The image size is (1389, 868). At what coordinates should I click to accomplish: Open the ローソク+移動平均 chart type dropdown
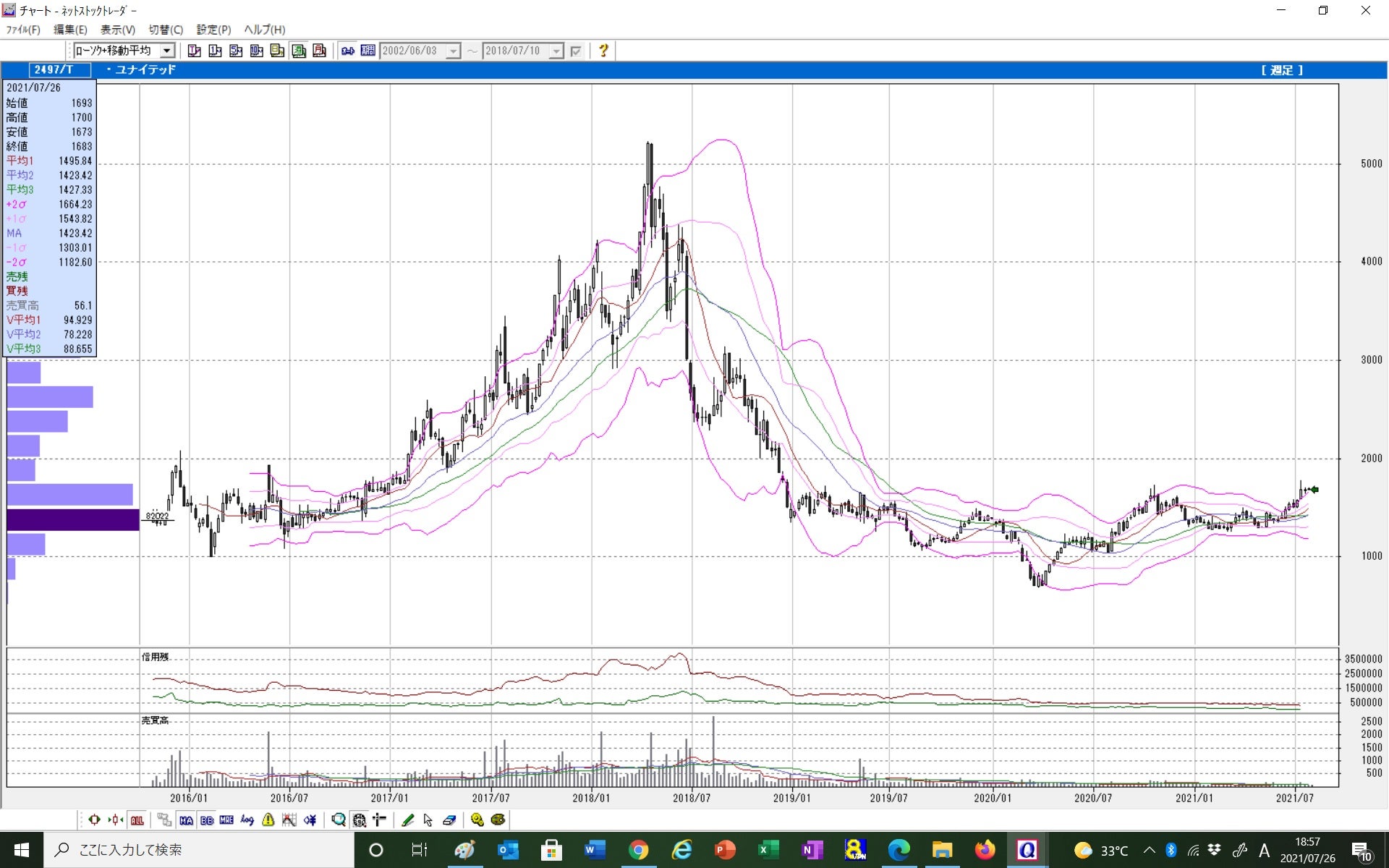(167, 51)
